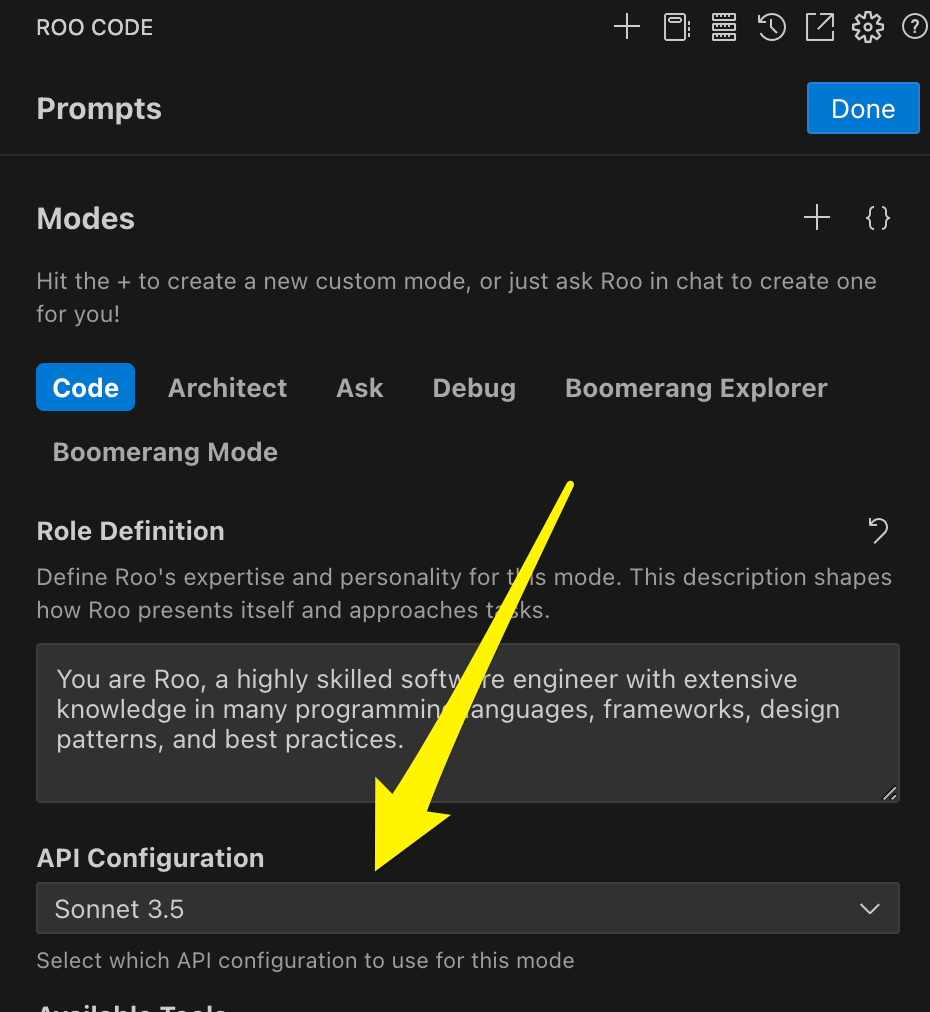
Task: Open the API Configuration dropdown
Action: (468, 908)
